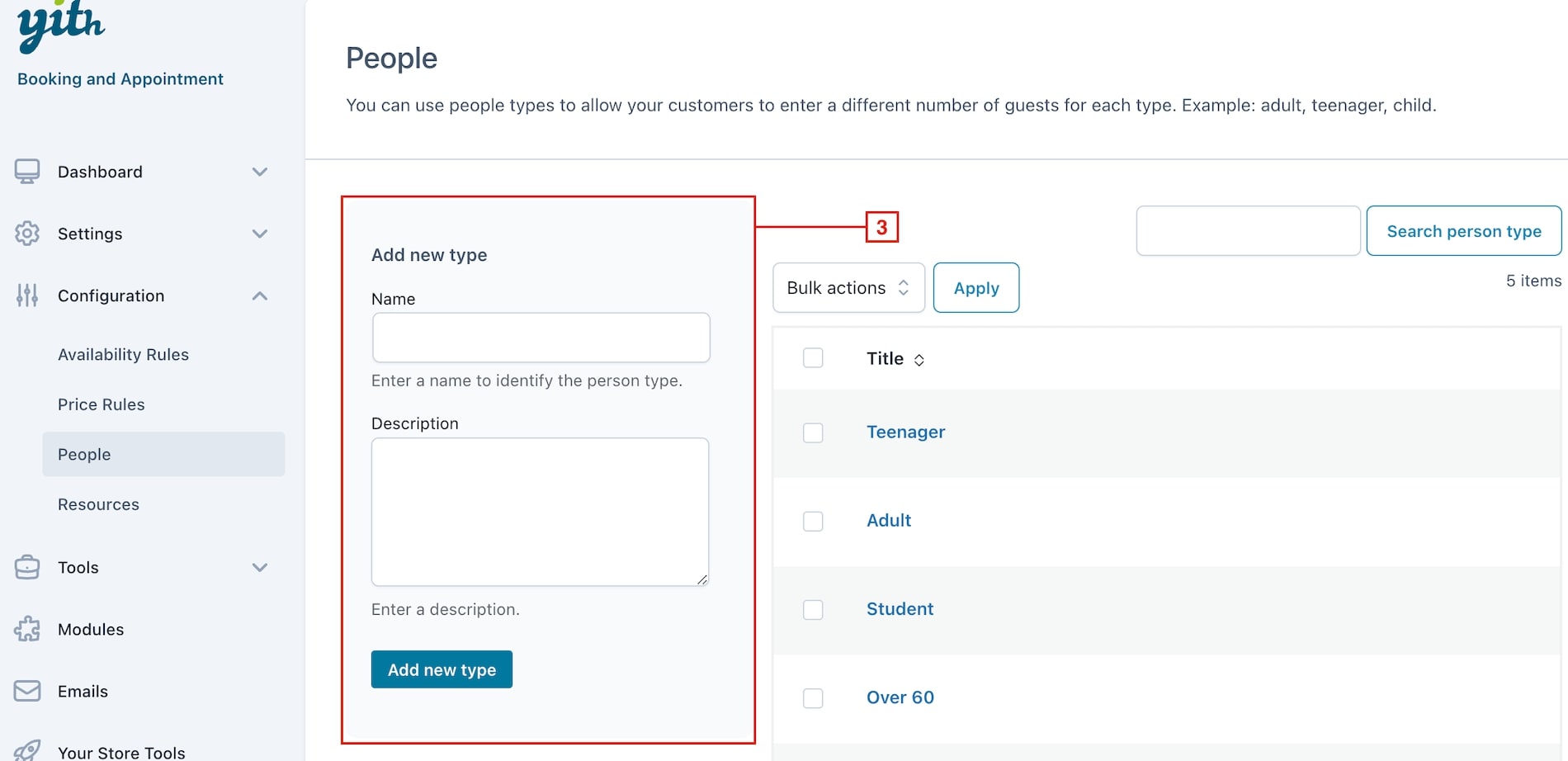Toggle the select-all checkbox beside Title

(x=813, y=357)
